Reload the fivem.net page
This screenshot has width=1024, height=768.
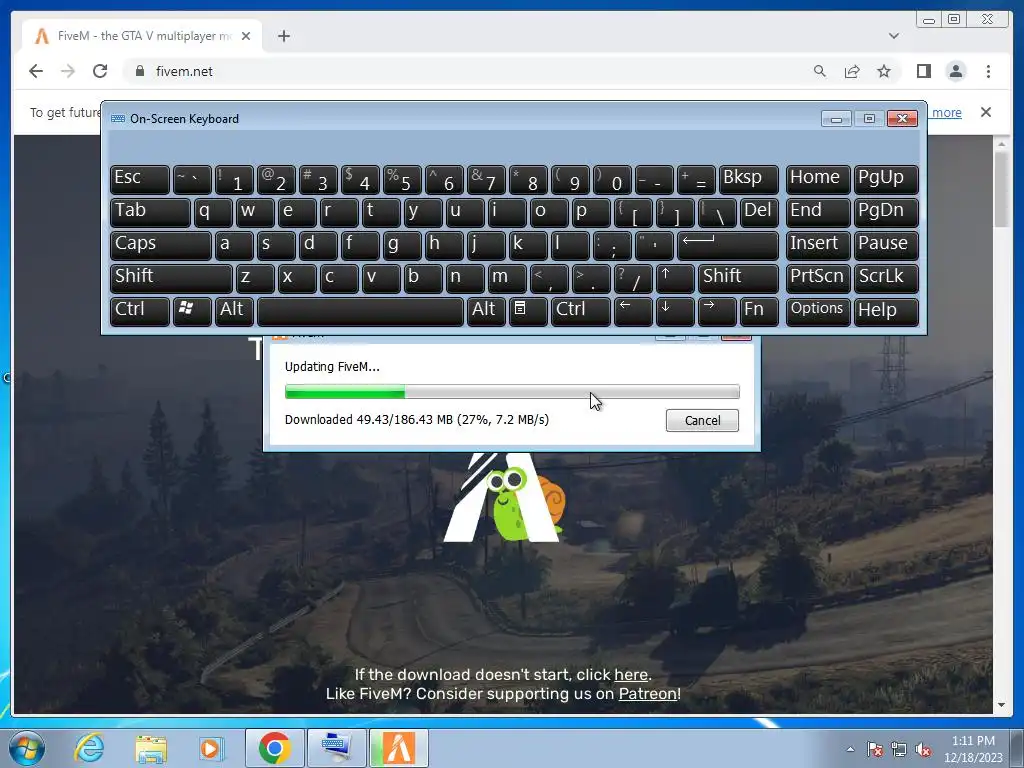click(x=100, y=71)
